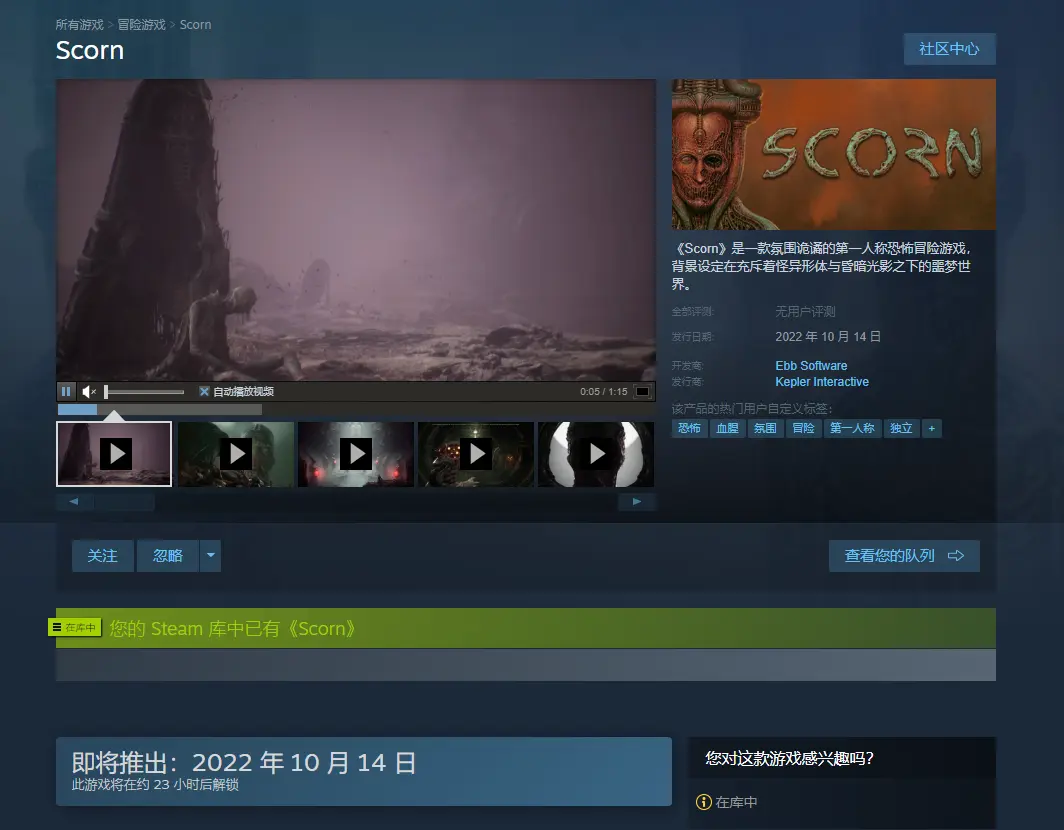Viewport: 1064px width, 830px height.
Task: Click the 即将推出 release date heading
Action: 244,763
